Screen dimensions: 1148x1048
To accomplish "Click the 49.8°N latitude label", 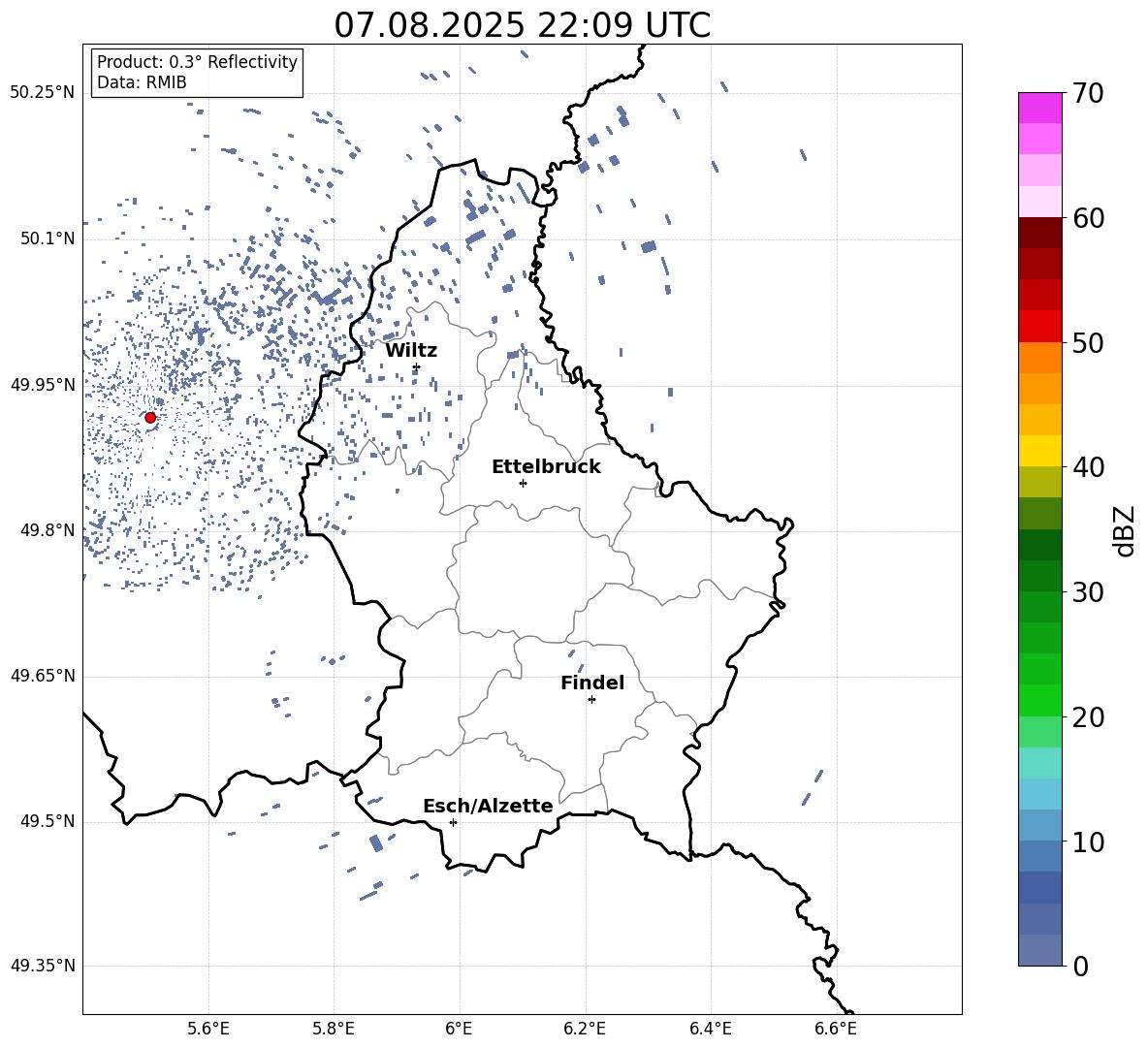I will point(48,530).
